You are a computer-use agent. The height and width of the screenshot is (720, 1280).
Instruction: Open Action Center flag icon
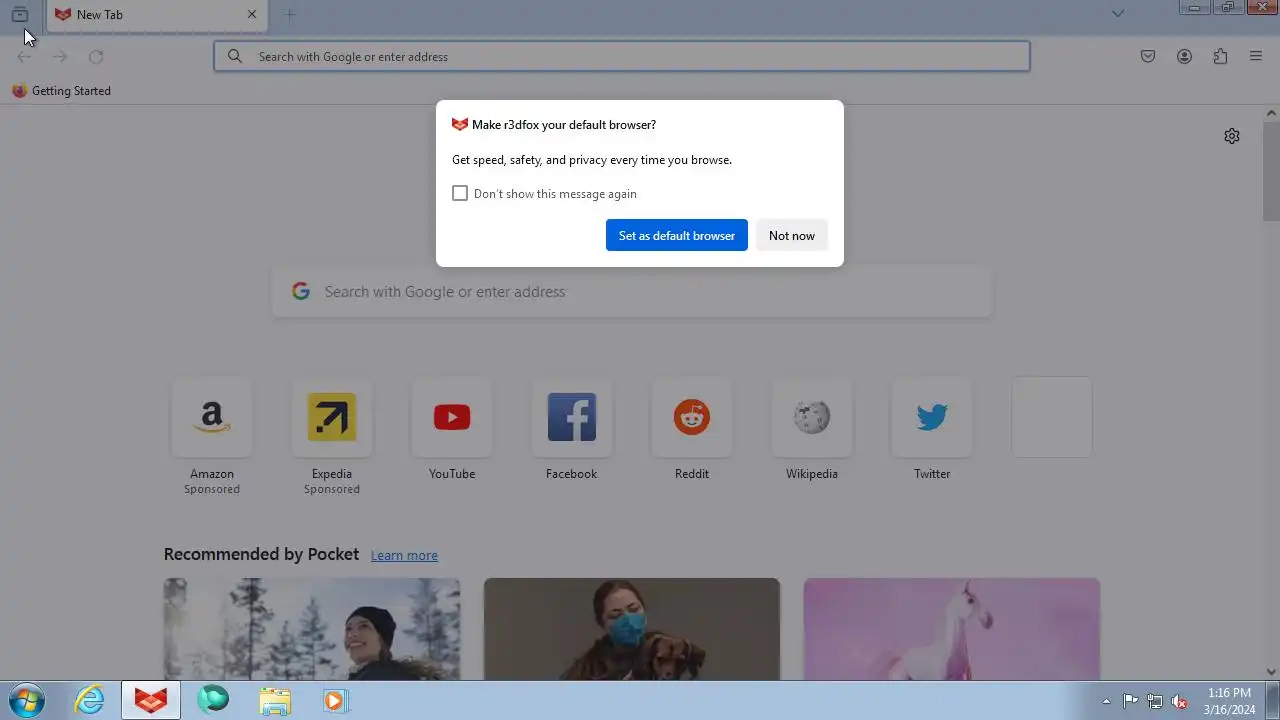(x=1130, y=701)
